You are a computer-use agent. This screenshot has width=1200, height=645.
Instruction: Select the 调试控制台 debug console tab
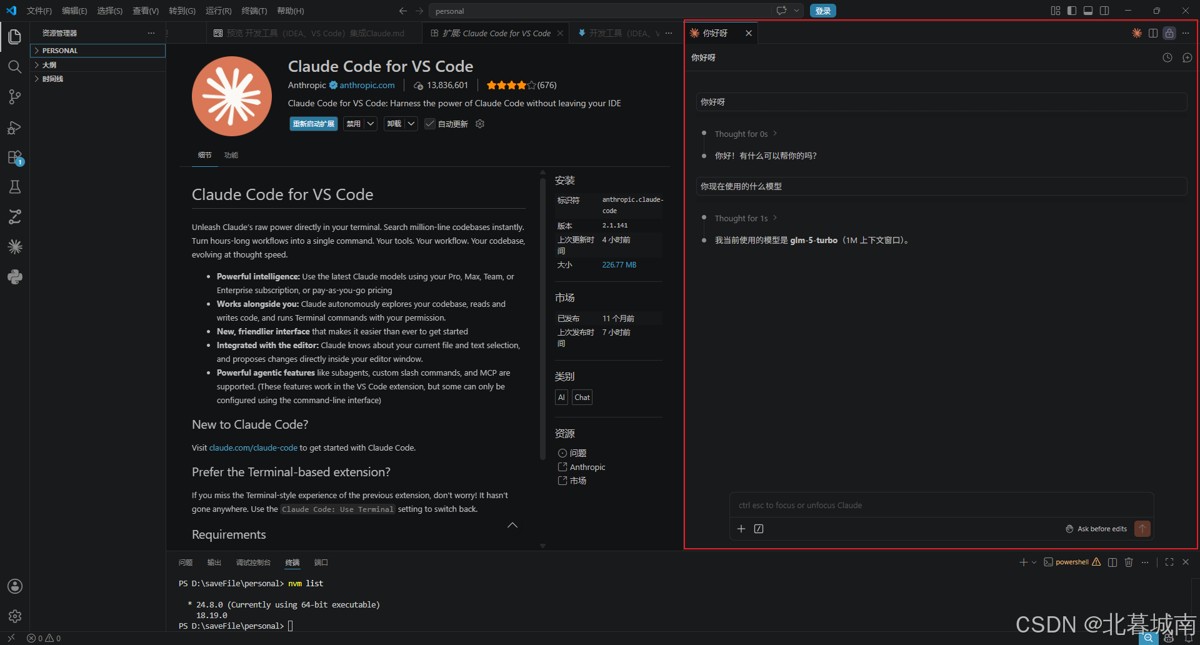tap(253, 563)
